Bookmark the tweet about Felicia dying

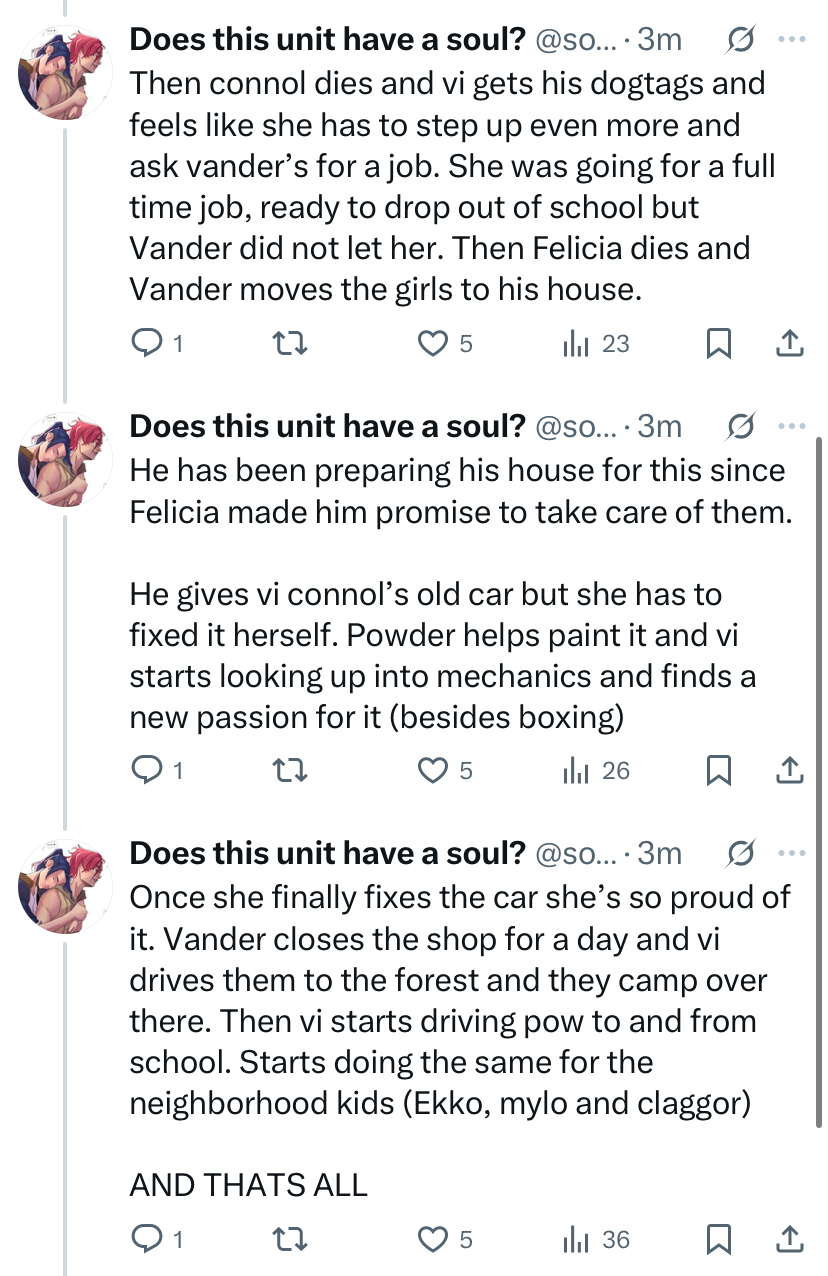[719, 344]
